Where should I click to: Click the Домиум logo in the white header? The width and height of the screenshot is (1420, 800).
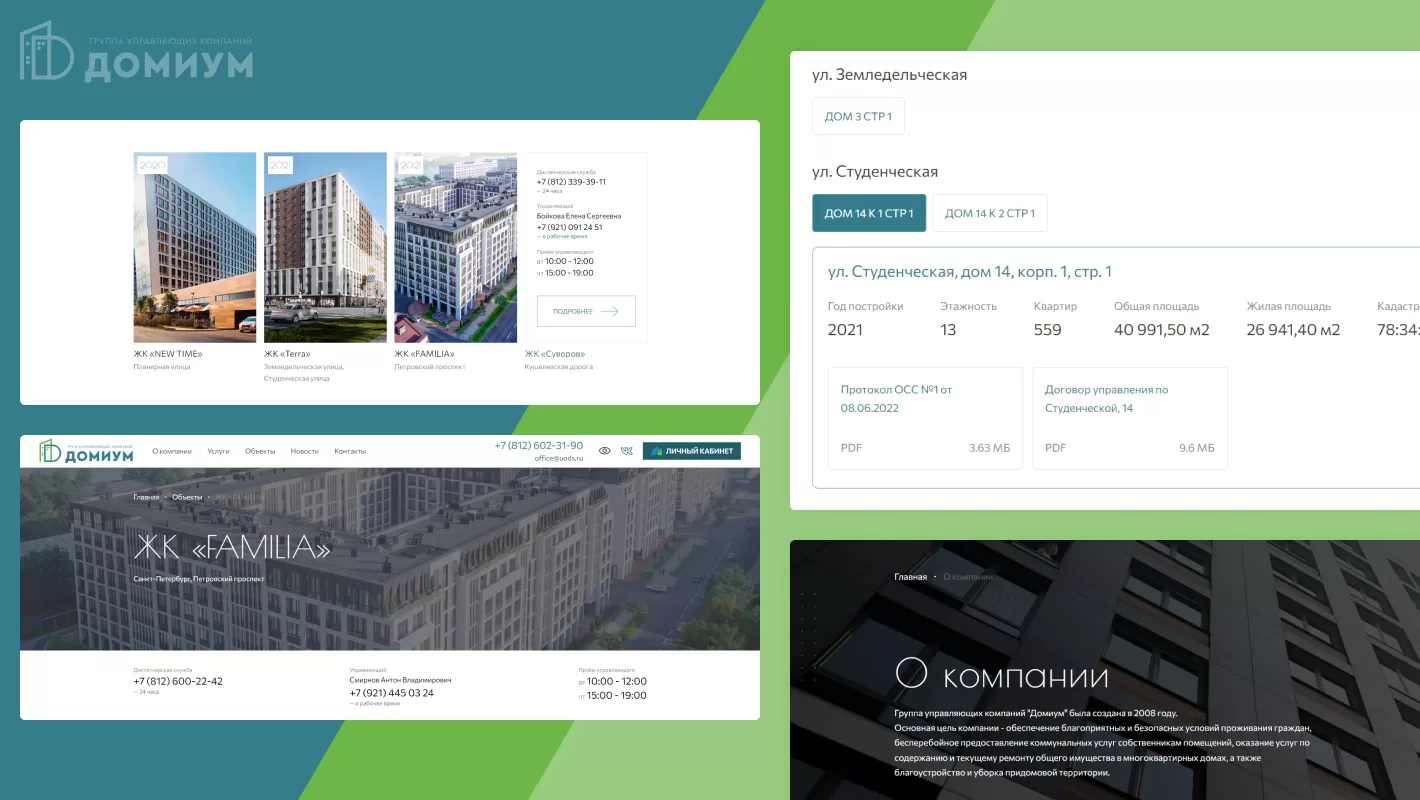[x=86, y=452]
